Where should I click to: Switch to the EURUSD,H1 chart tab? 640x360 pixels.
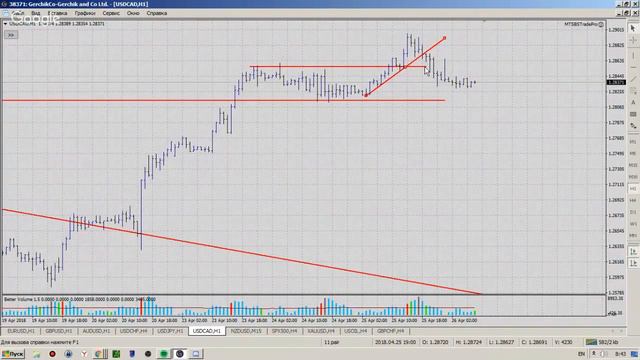(x=21, y=331)
